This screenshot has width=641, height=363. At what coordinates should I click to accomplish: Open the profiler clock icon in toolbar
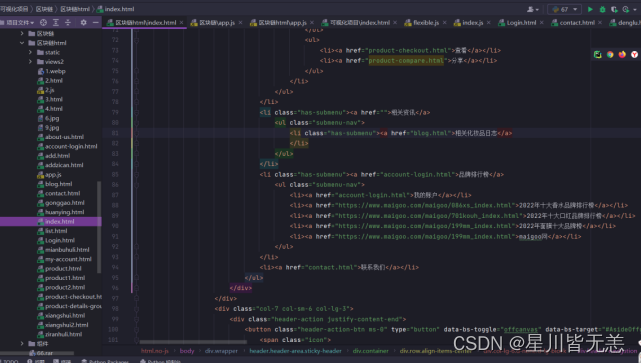[626, 9]
